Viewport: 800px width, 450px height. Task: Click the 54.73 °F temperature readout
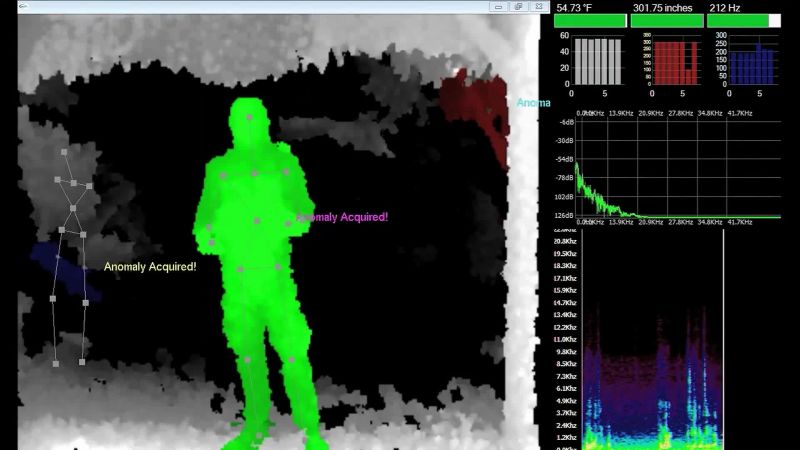[x=574, y=8]
